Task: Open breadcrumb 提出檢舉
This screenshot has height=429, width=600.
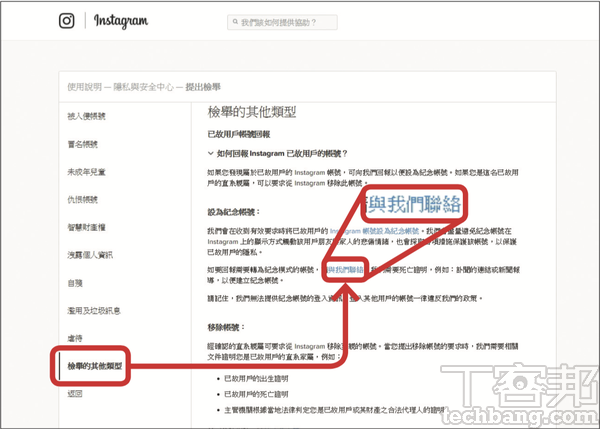Action: (x=203, y=87)
